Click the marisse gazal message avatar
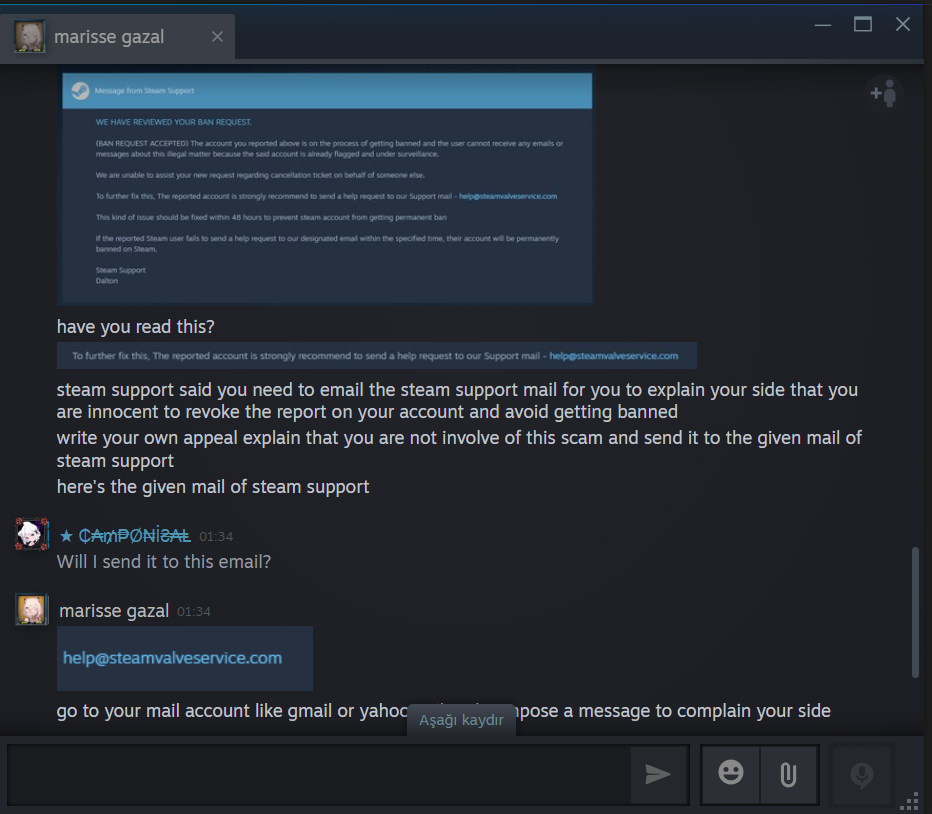Image resolution: width=932 pixels, height=814 pixels. (32, 609)
